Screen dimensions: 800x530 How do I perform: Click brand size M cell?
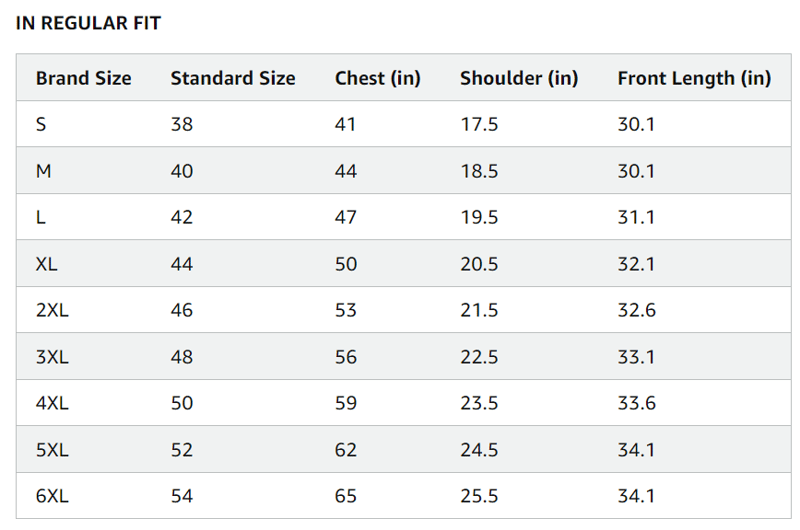(x=43, y=171)
